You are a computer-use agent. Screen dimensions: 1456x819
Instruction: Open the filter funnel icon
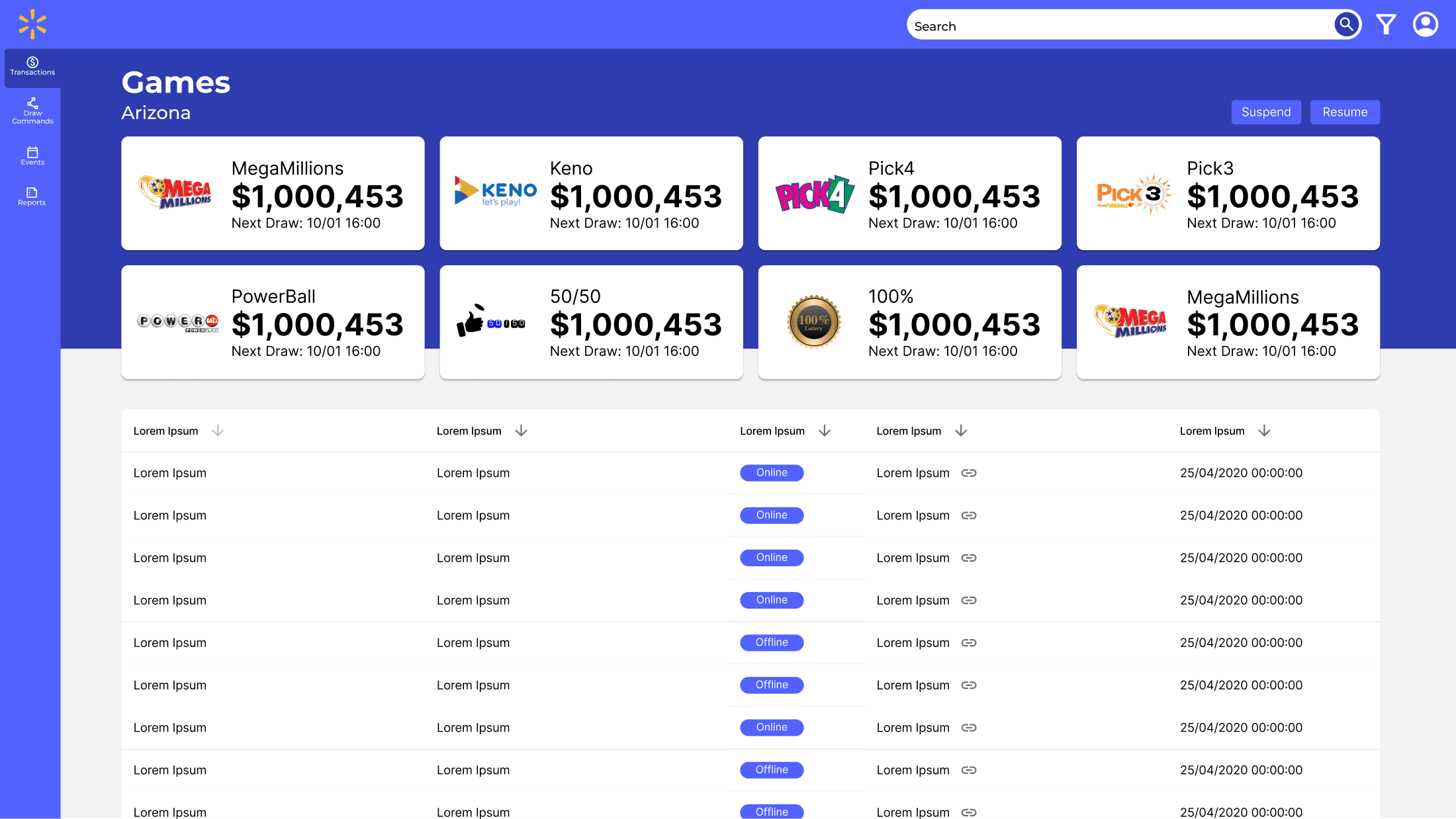click(x=1386, y=25)
